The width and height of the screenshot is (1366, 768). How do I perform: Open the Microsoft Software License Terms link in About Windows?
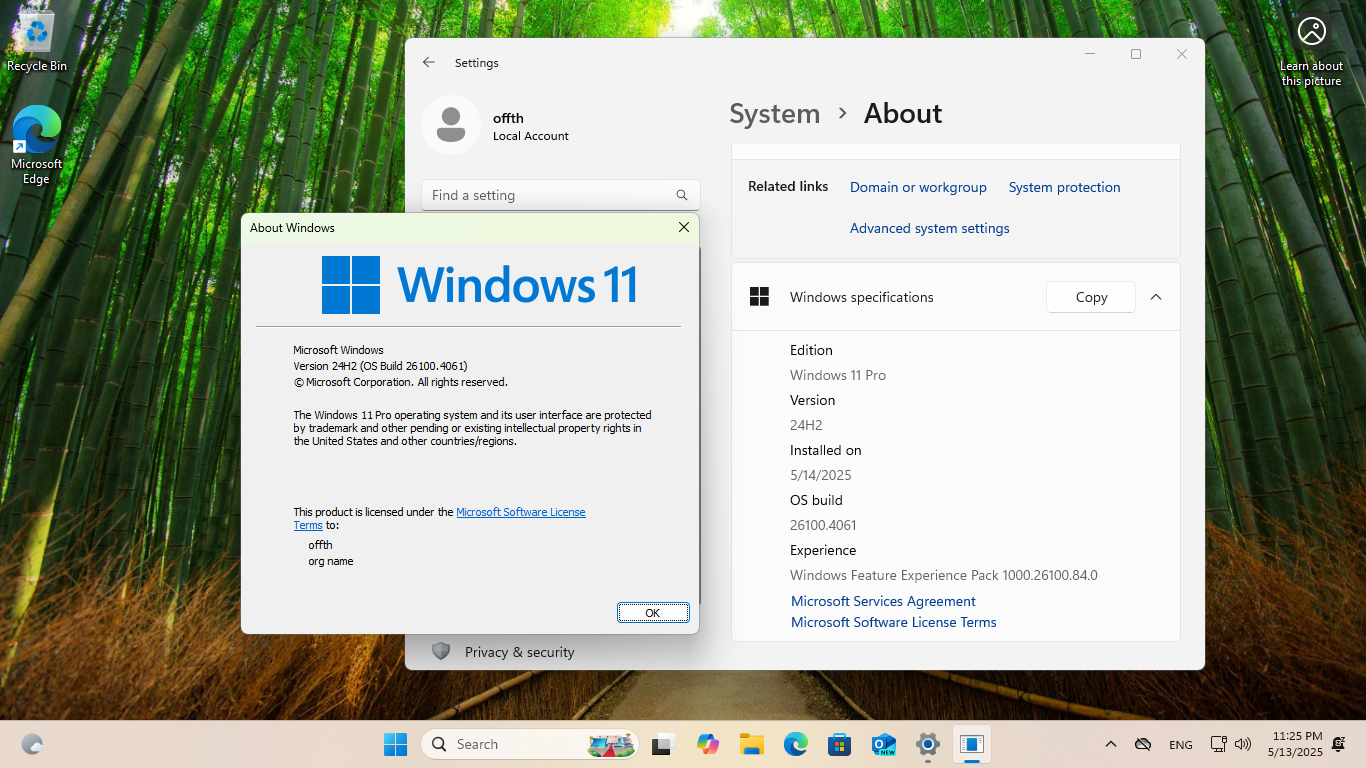tap(521, 512)
